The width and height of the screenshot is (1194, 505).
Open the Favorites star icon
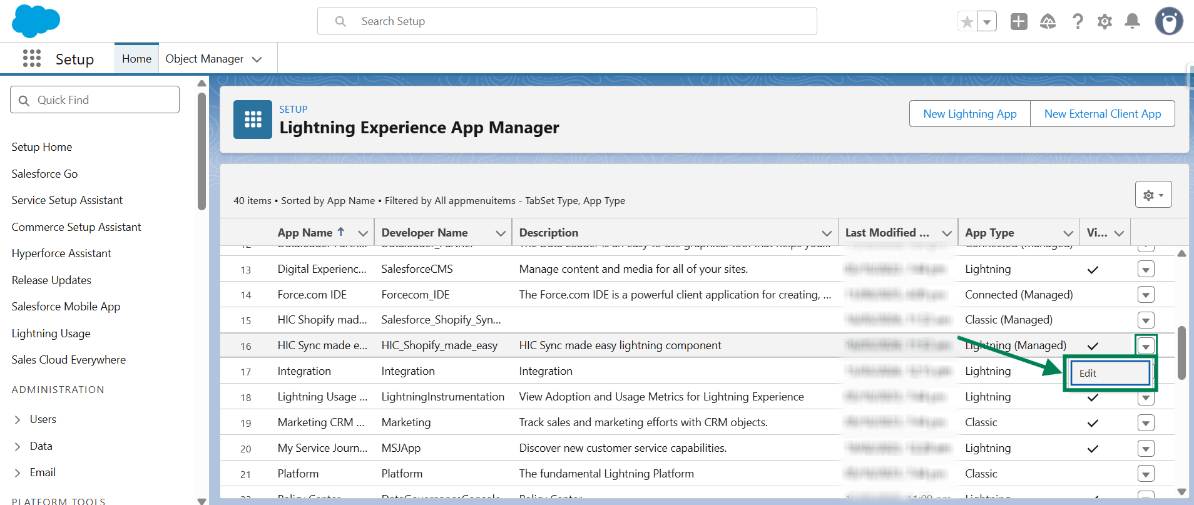966,22
